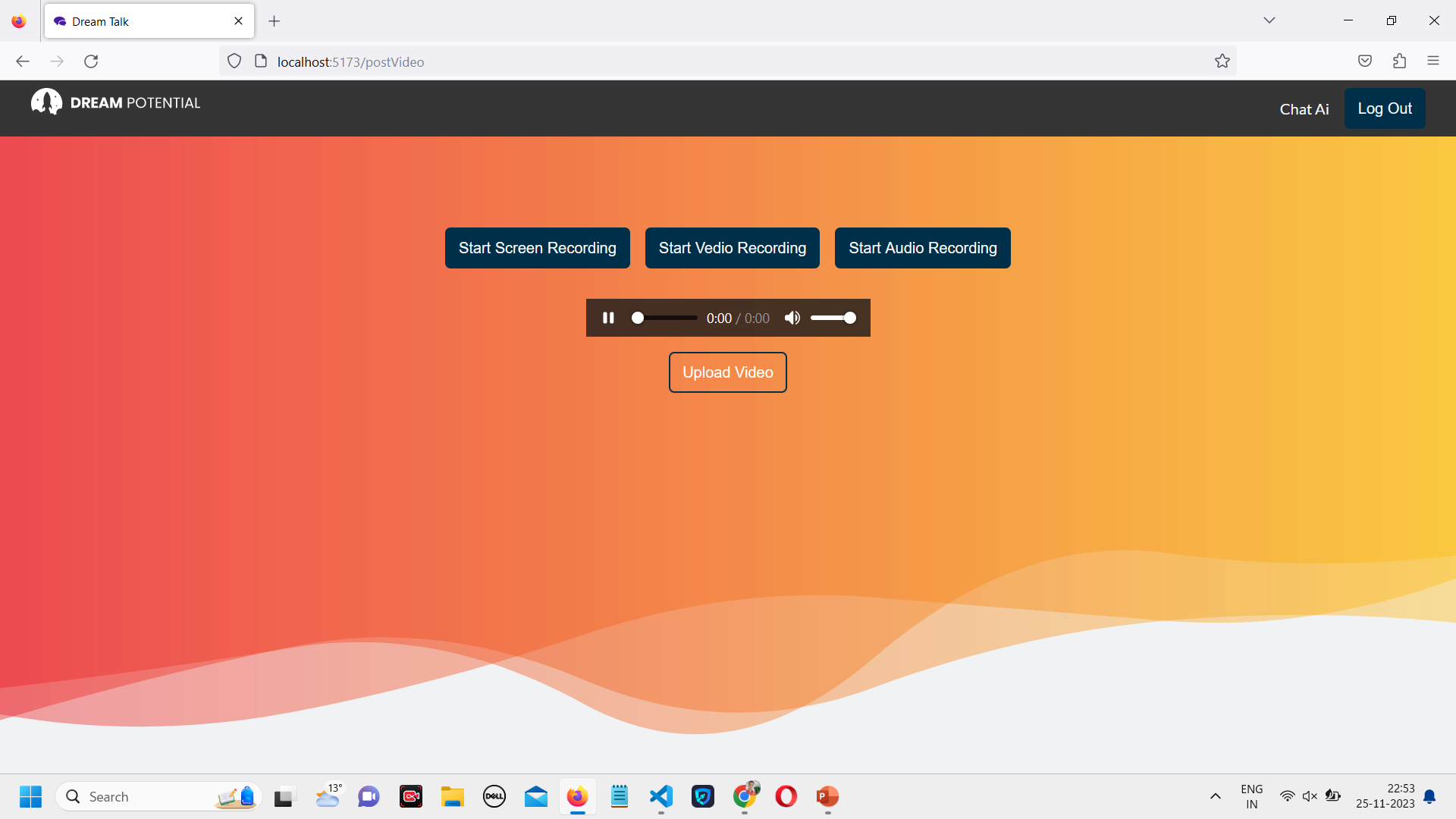Open the Chat Ai link

point(1304,109)
